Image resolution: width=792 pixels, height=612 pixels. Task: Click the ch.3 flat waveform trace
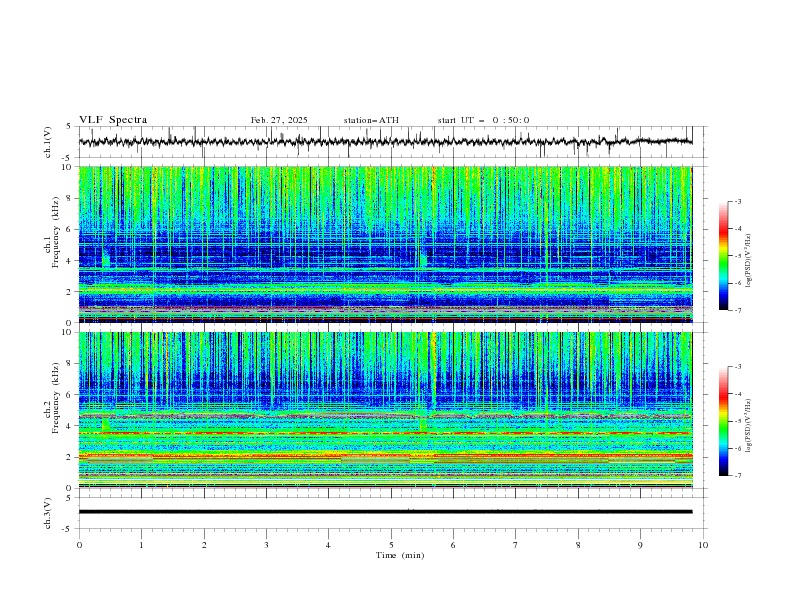tap(386, 512)
